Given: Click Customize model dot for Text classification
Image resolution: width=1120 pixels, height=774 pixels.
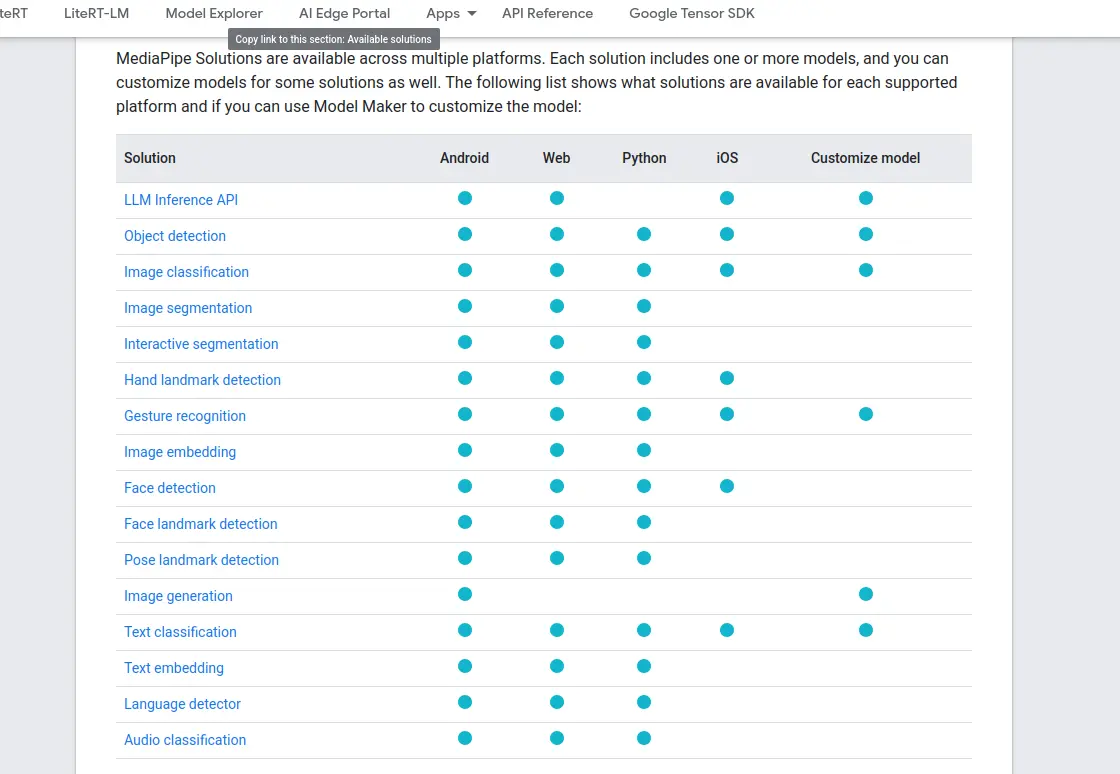Looking at the screenshot, I should 866,630.
